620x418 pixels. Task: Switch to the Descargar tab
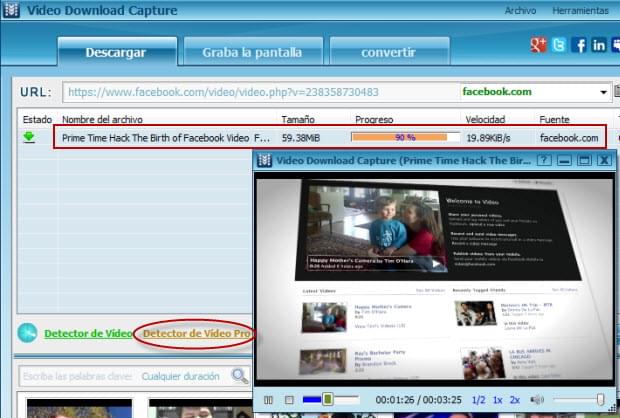point(117,52)
